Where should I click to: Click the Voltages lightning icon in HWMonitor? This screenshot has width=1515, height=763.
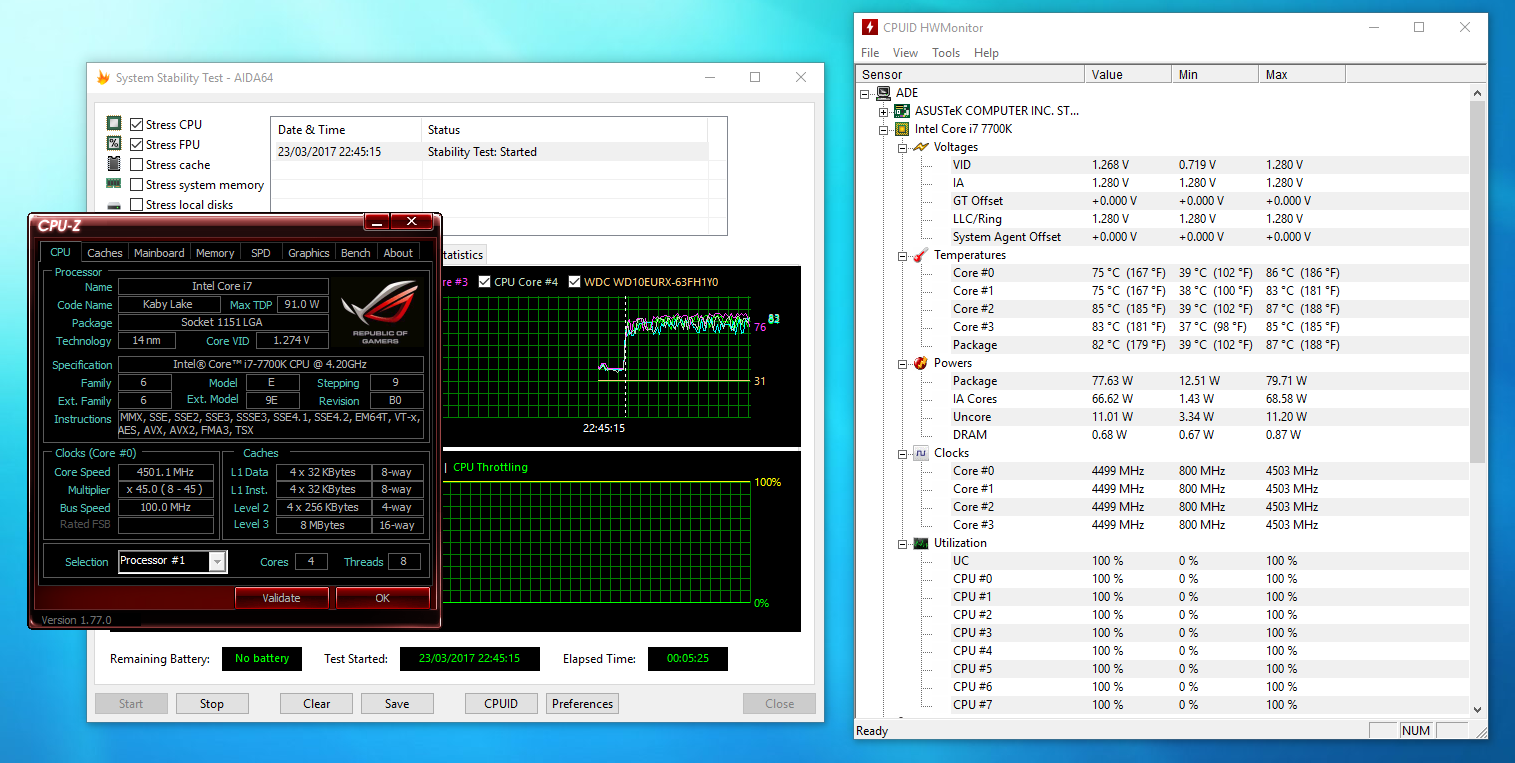[921, 147]
